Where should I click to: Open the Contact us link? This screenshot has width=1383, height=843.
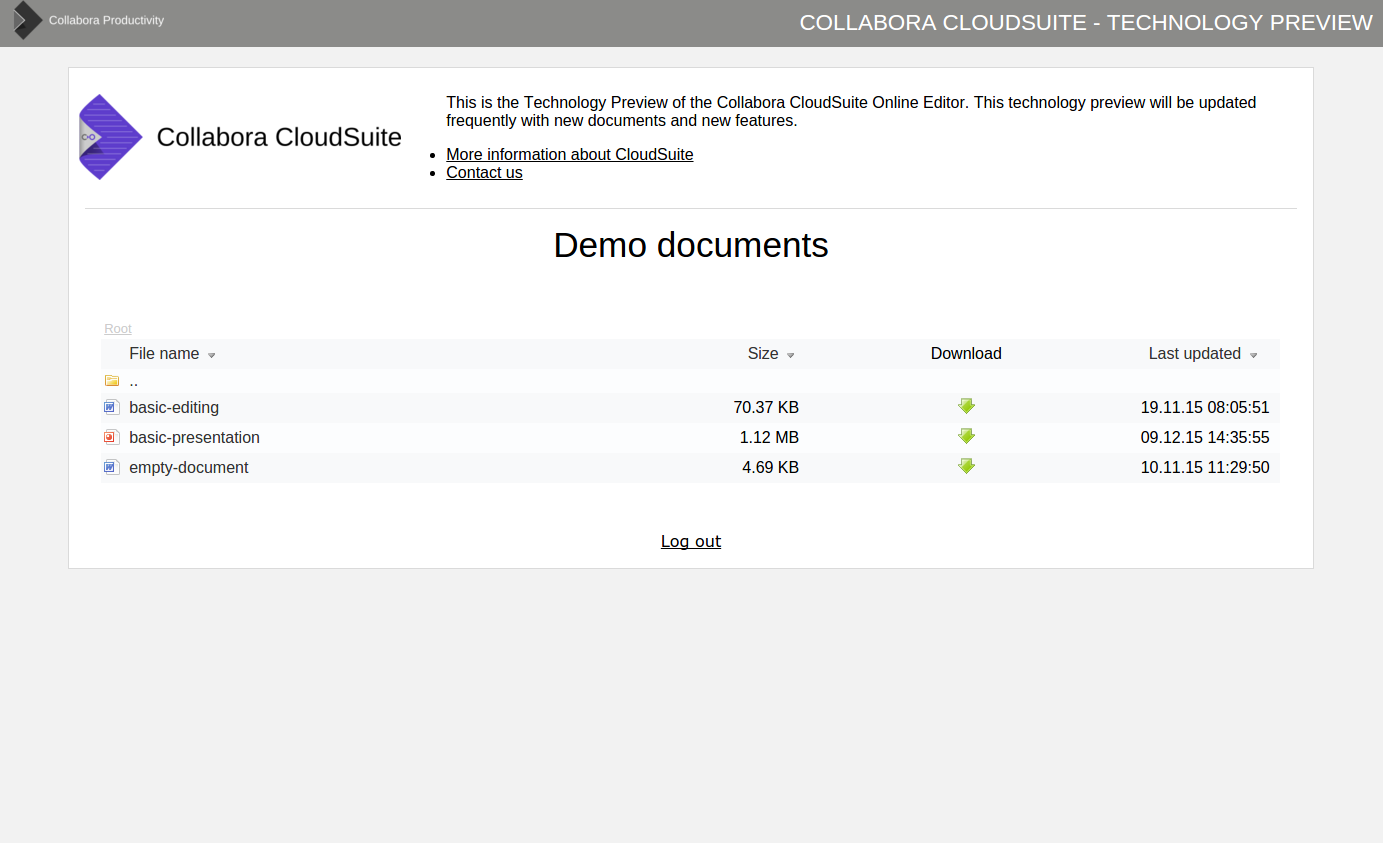coord(484,172)
